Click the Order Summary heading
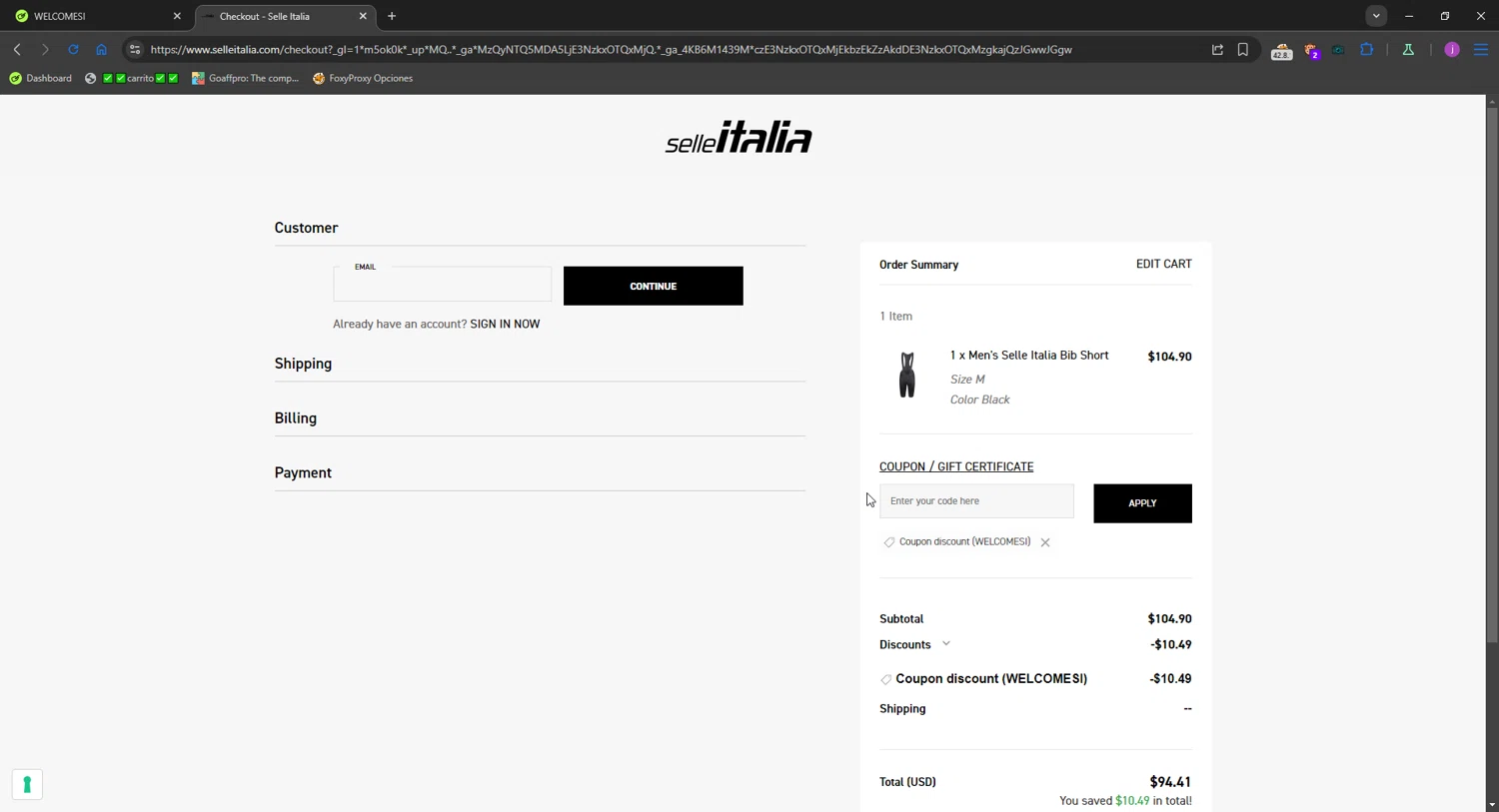Image resolution: width=1499 pixels, height=812 pixels. coord(919,265)
